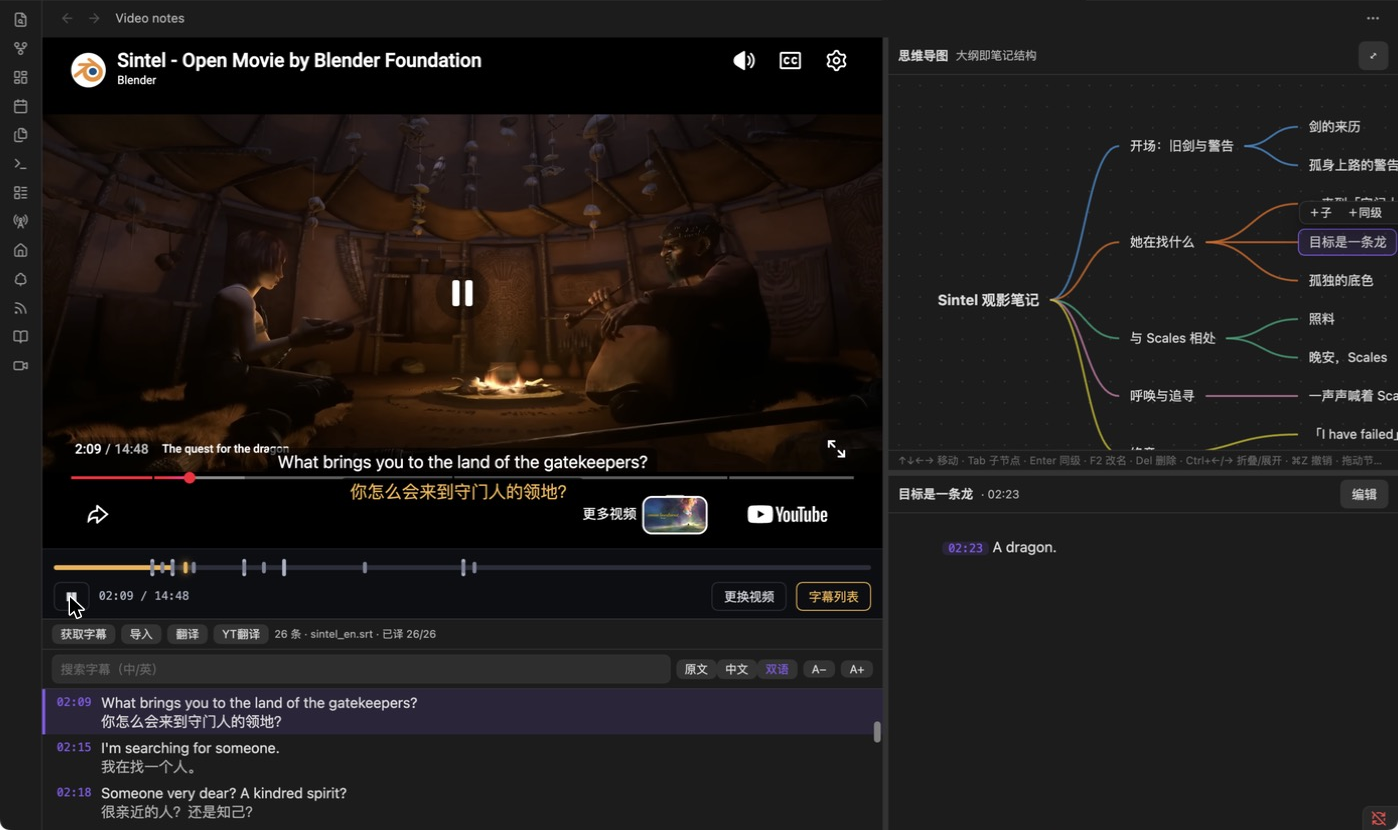Click the YouTube logo link

click(x=788, y=515)
